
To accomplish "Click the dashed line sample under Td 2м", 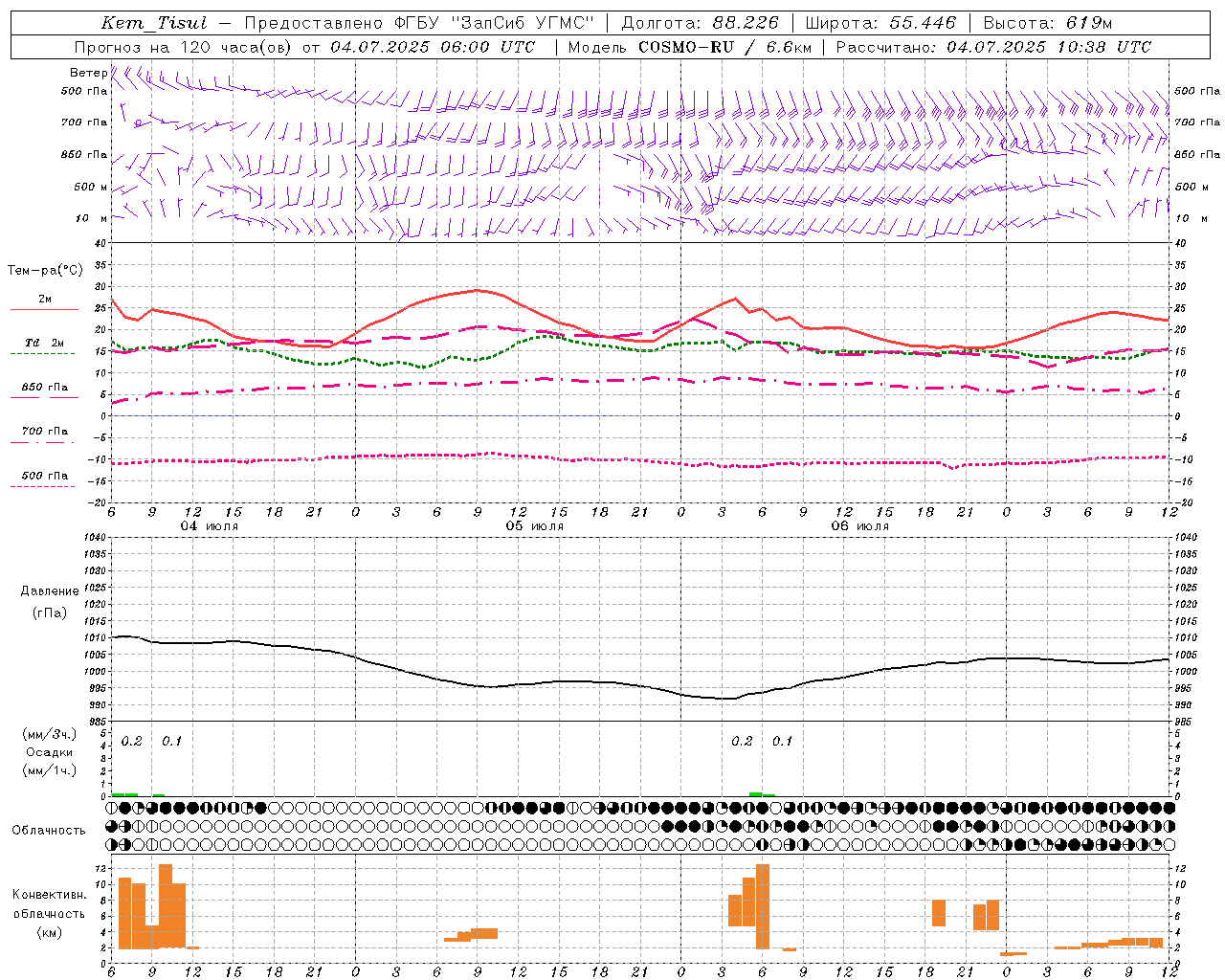I will click(43, 354).
